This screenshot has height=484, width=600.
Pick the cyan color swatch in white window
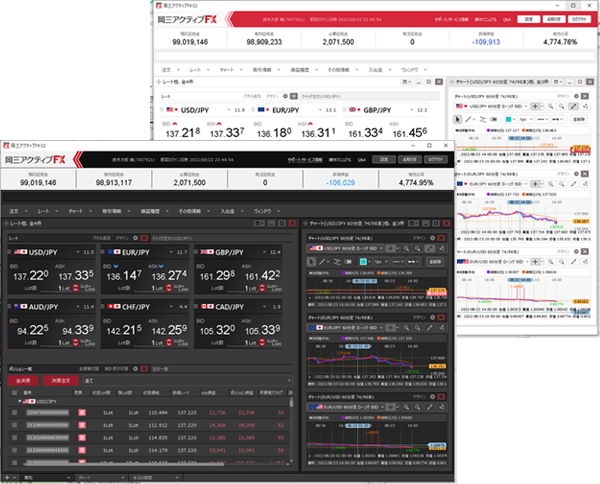508,119
